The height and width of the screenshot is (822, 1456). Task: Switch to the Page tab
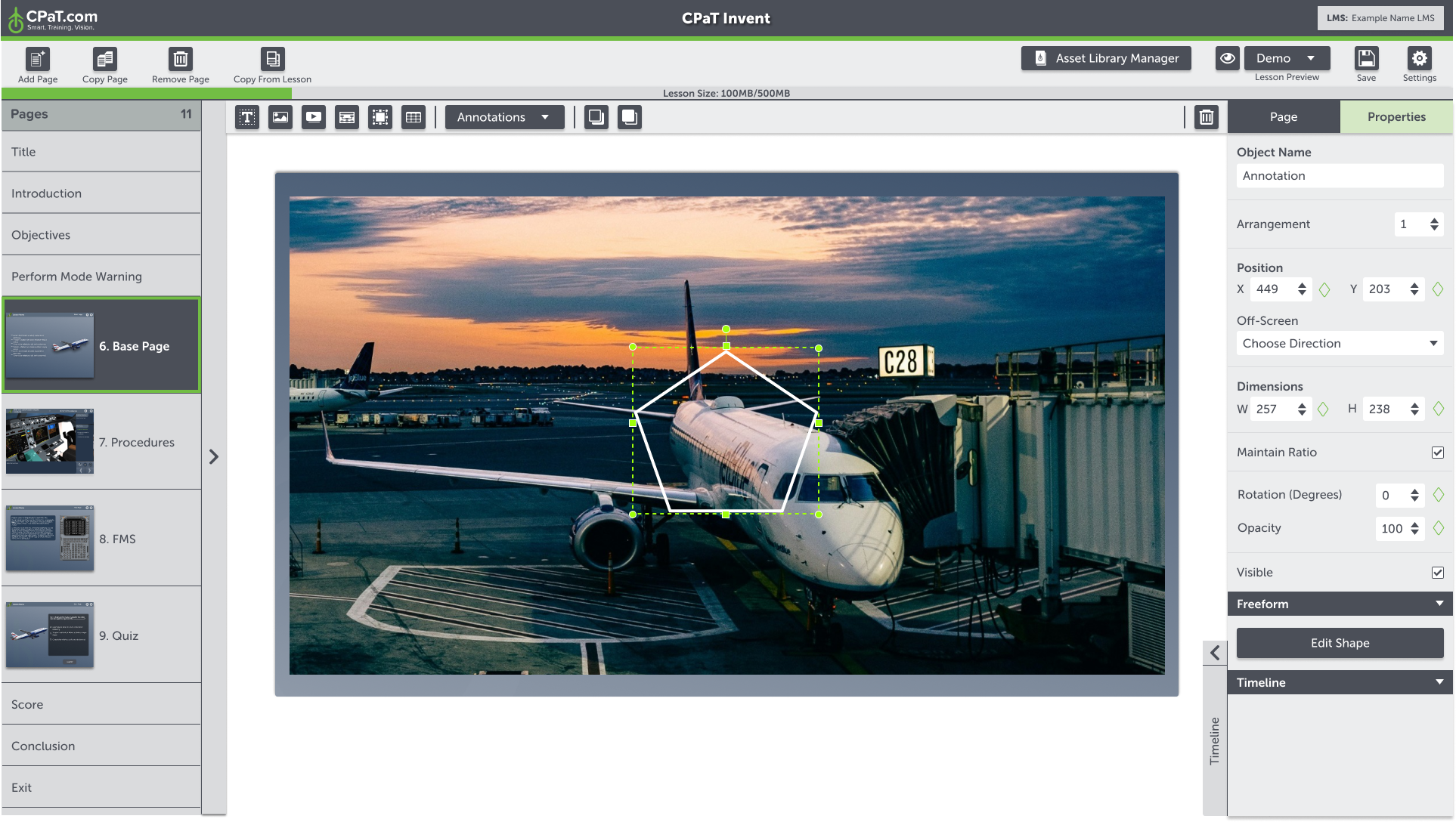tap(1283, 116)
